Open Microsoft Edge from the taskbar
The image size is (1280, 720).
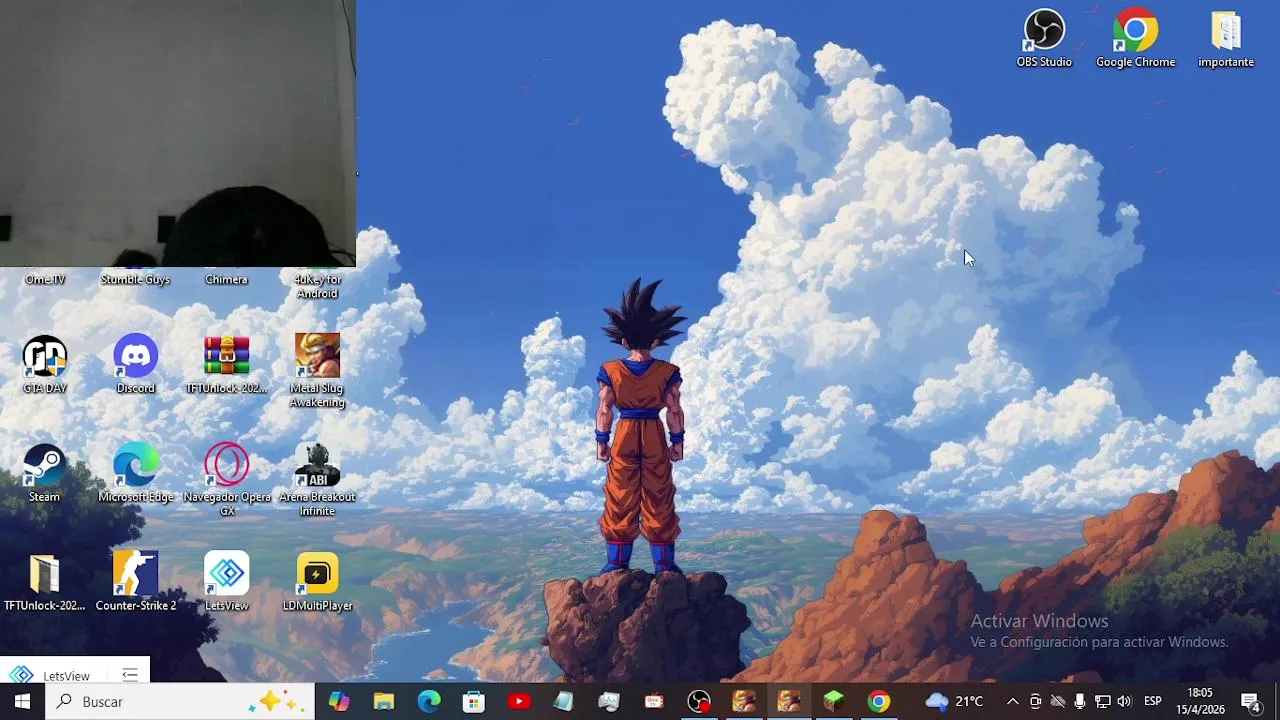429,702
